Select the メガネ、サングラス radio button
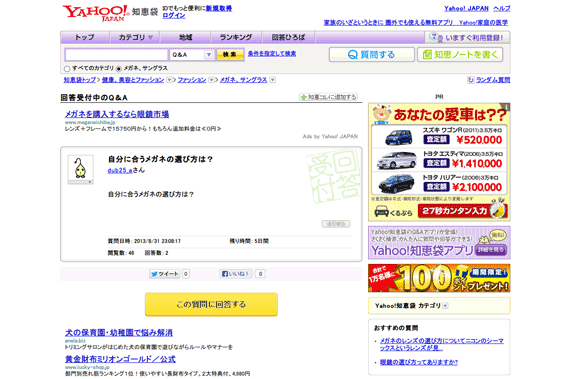 [x=119, y=69]
